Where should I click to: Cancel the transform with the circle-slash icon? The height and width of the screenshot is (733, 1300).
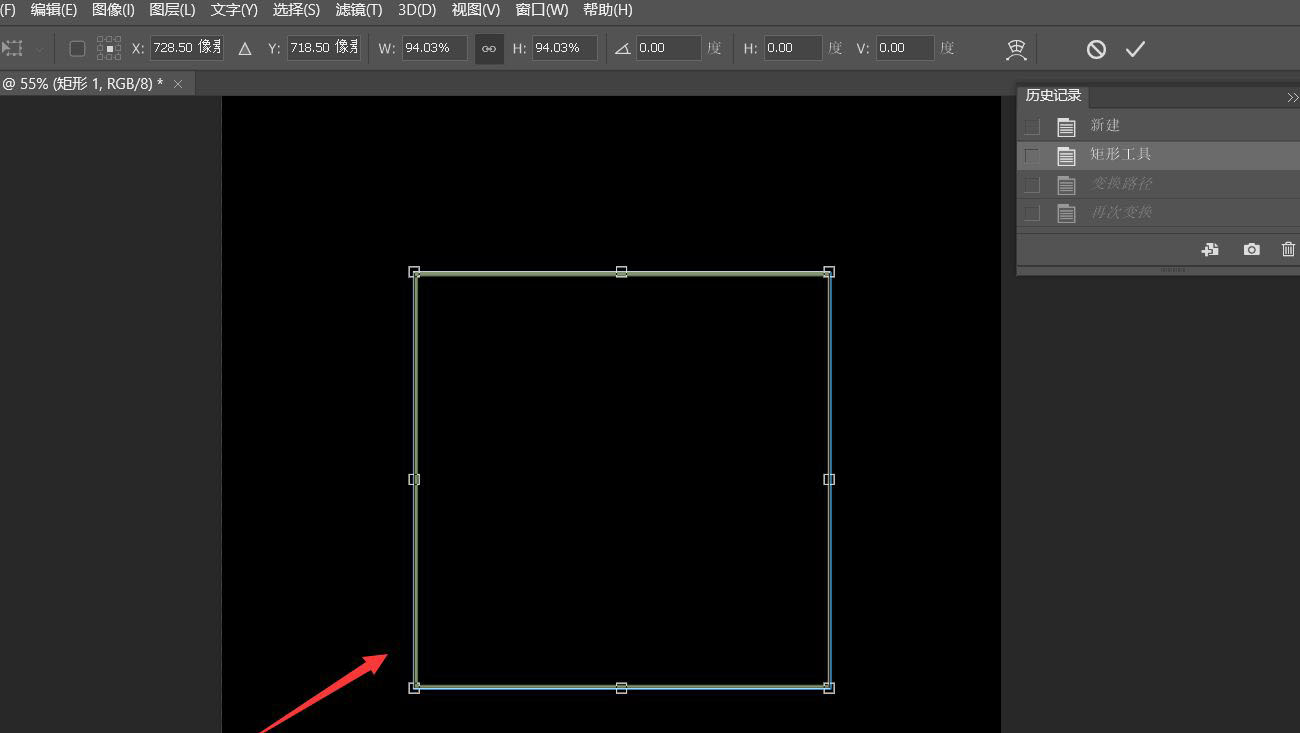coord(1096,49)
